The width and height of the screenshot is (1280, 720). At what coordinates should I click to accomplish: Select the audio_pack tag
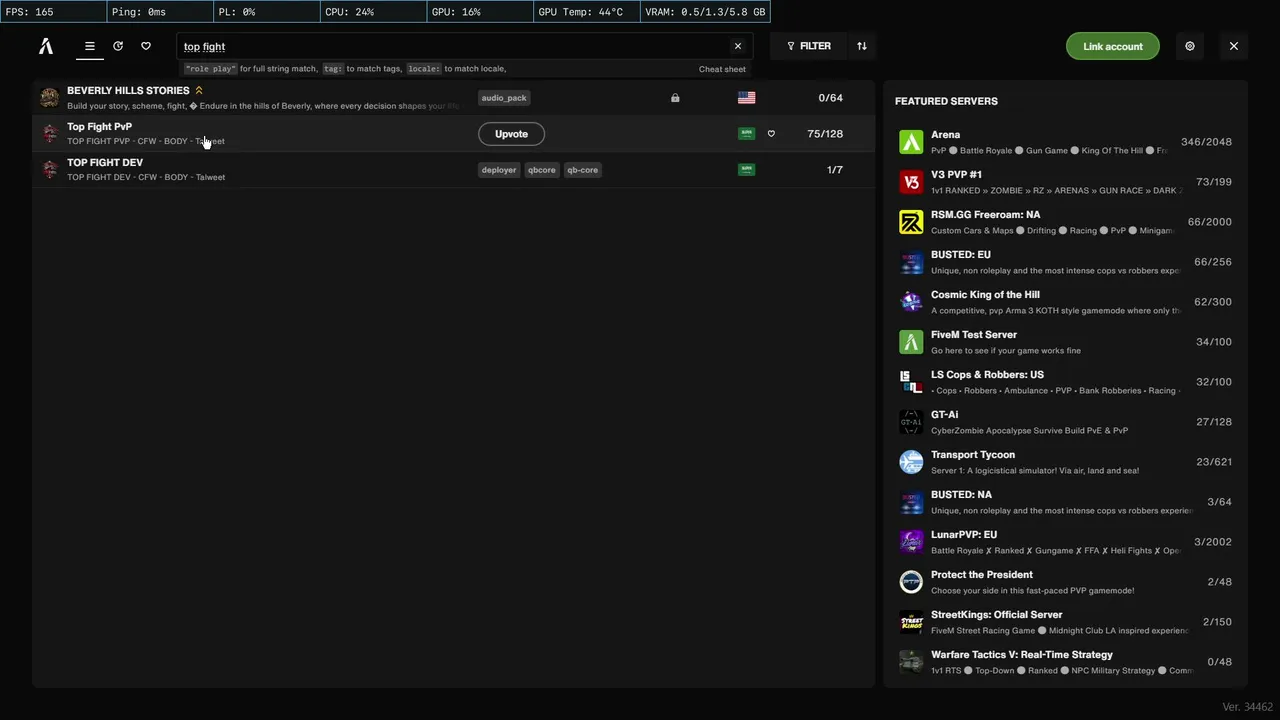pyautogui.click(x=504, y=98)
